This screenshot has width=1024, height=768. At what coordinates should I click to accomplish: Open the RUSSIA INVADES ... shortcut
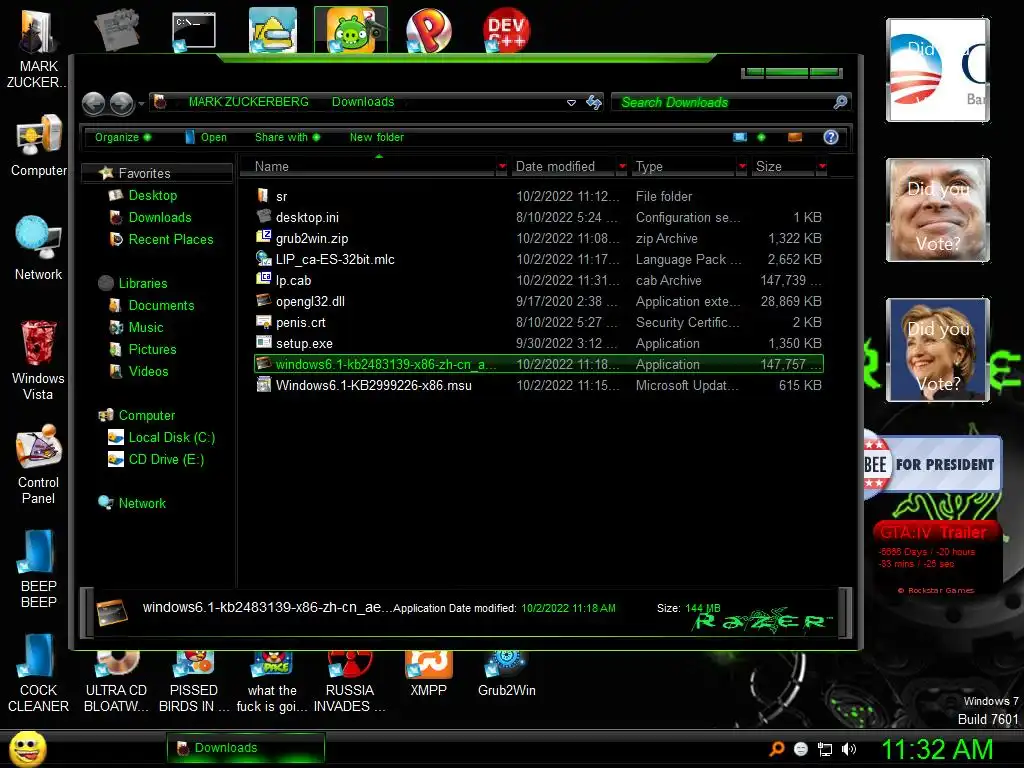[x=350, y=682]
